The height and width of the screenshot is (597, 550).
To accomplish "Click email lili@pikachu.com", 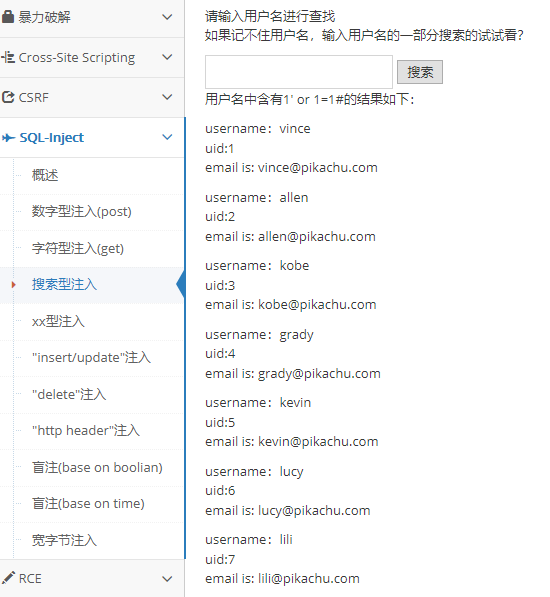I will pos(309,579).
